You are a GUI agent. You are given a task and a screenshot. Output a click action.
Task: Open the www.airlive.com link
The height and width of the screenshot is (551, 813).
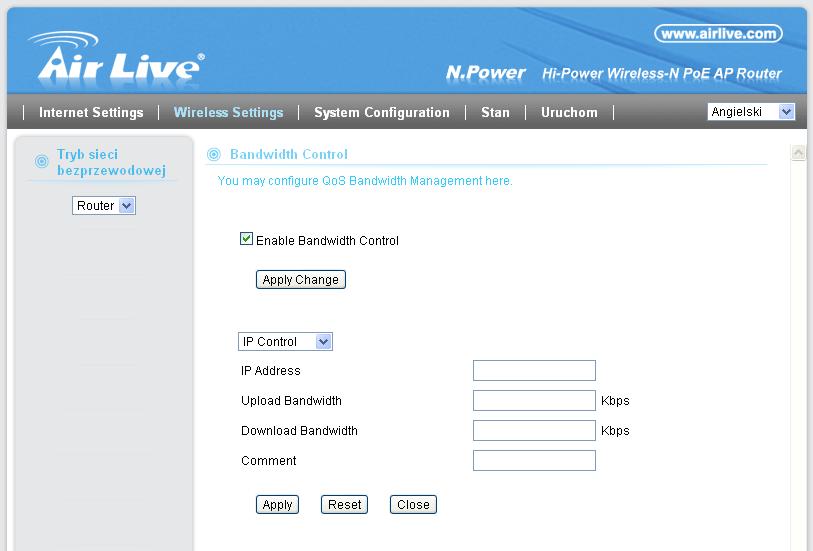[719, 34]
